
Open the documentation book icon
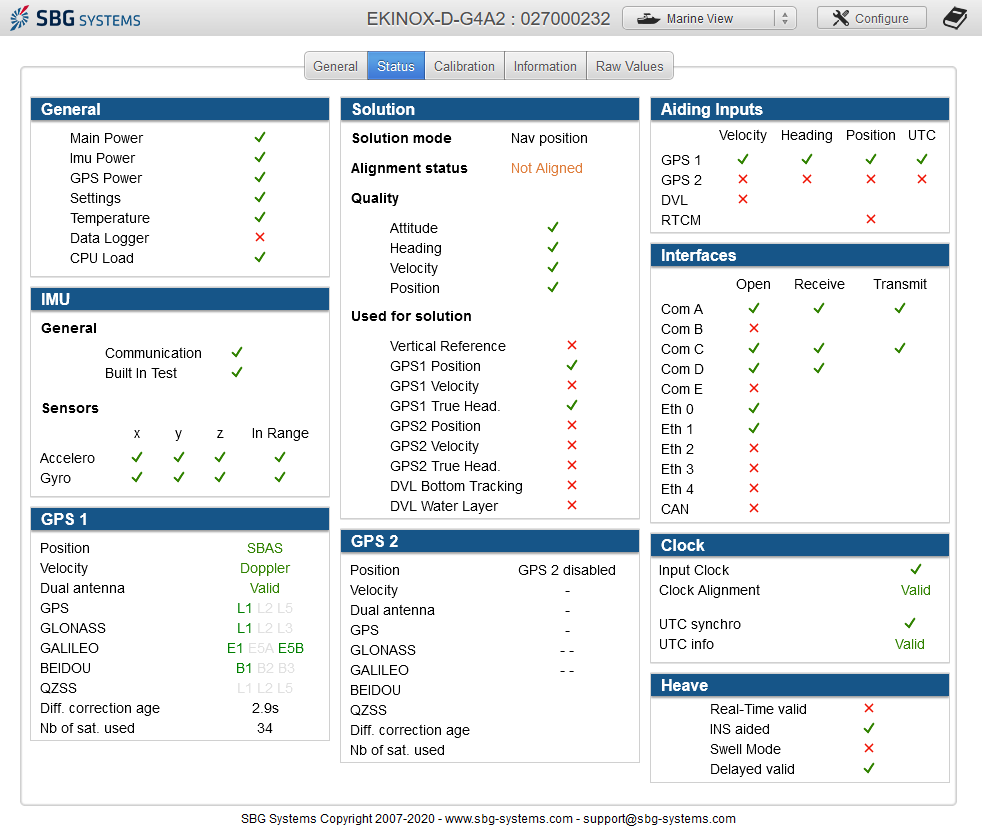pyautogui.click(x=955, y=18)
